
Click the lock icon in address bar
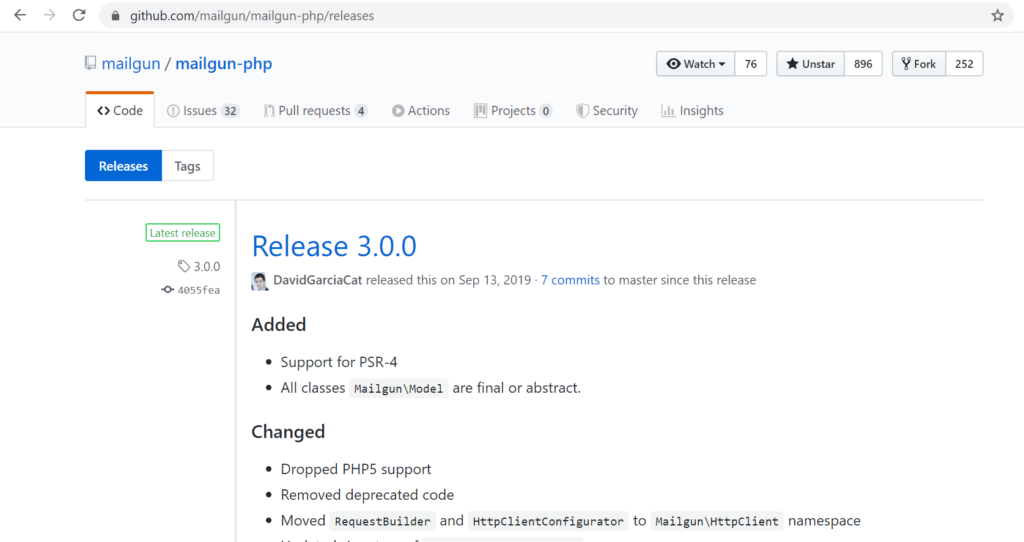pyautogui.click(x=116, y=16)
